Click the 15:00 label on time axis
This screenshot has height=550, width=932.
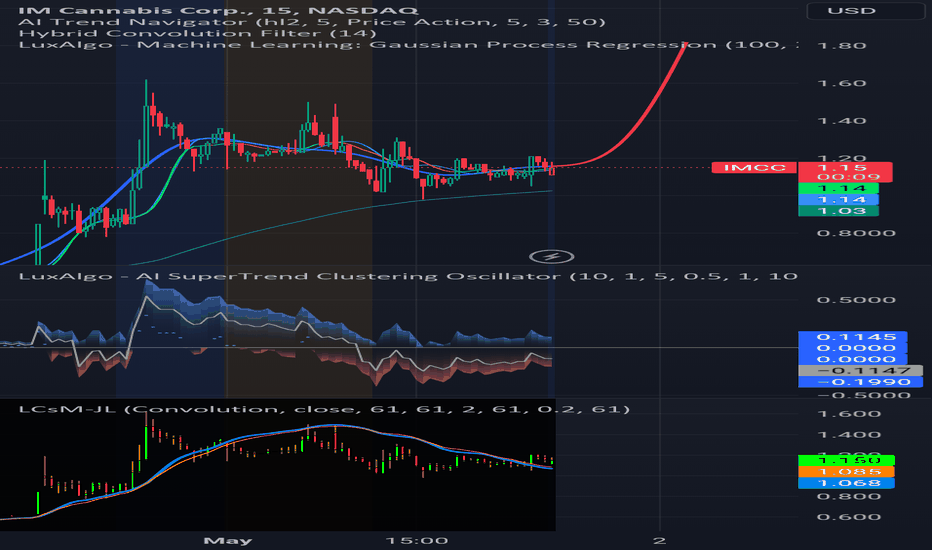point(417,540)
